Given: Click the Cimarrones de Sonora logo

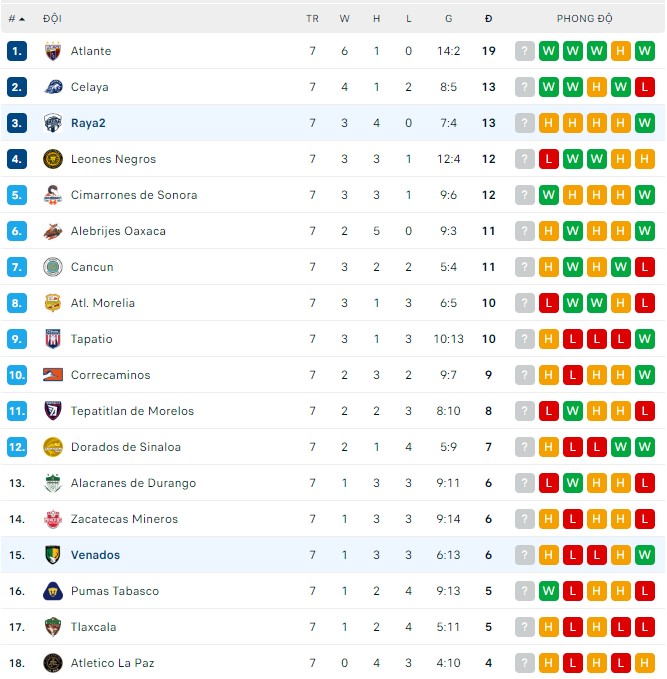Looking at the screenshot, I should pyautogui.click(x=53, y=195).
